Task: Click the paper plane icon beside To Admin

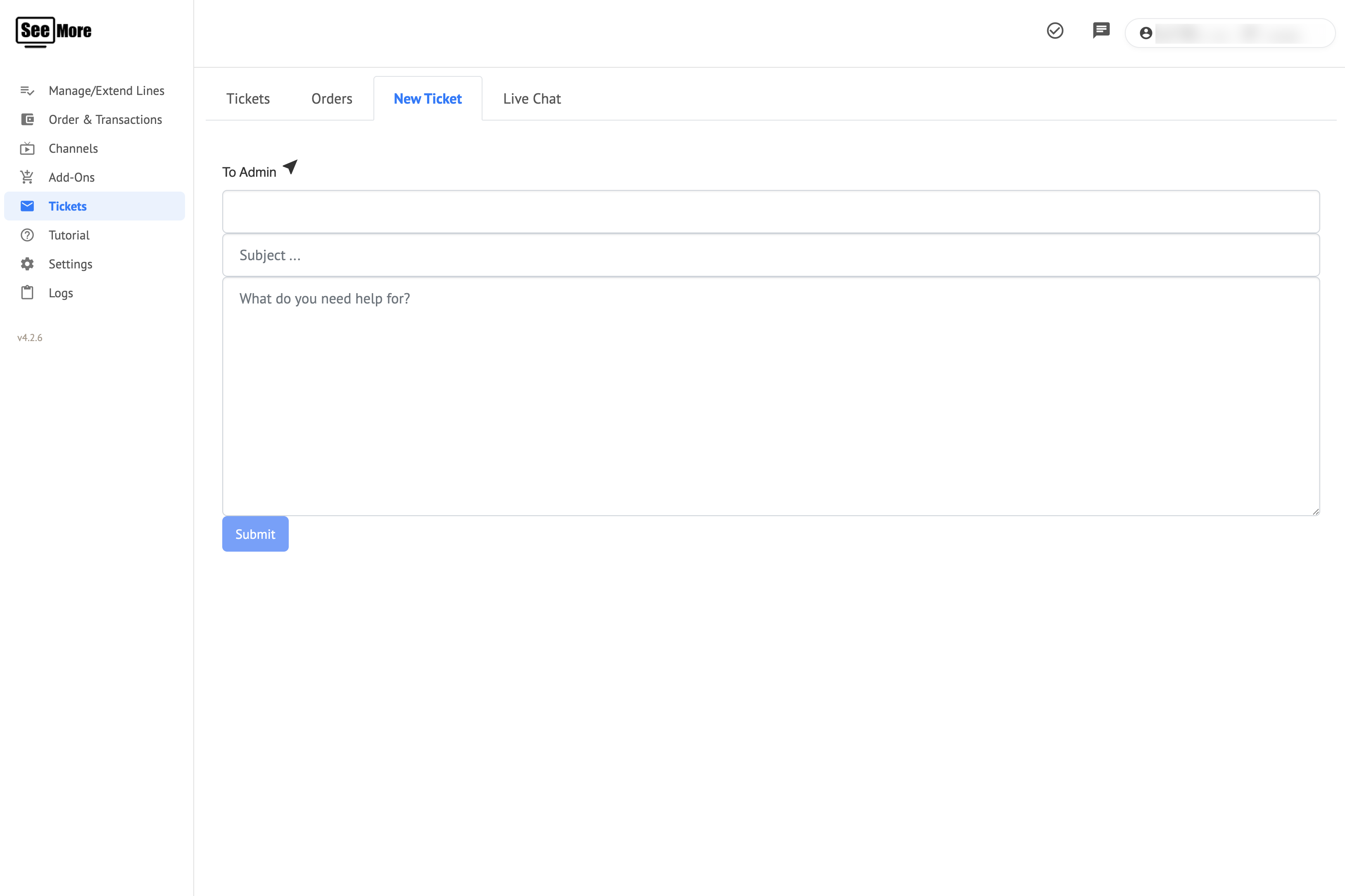Action: [x=290, y=167]
